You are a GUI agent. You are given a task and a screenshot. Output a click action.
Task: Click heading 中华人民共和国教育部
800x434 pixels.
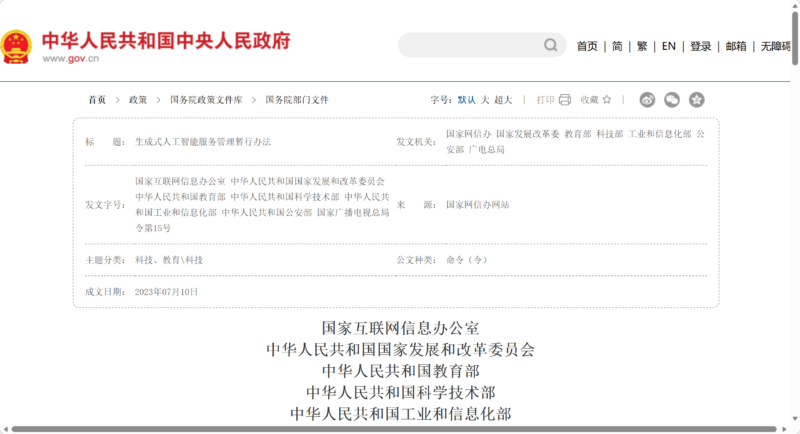point(400,371)
